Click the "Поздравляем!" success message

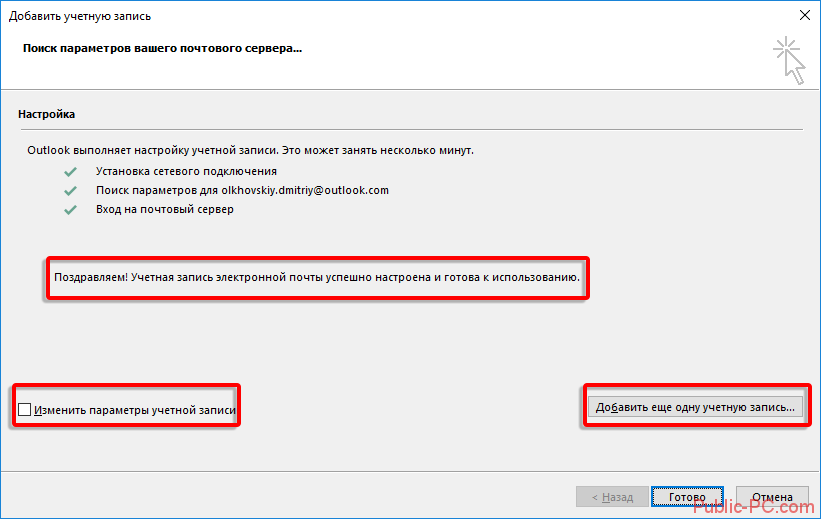pos(317,274)
